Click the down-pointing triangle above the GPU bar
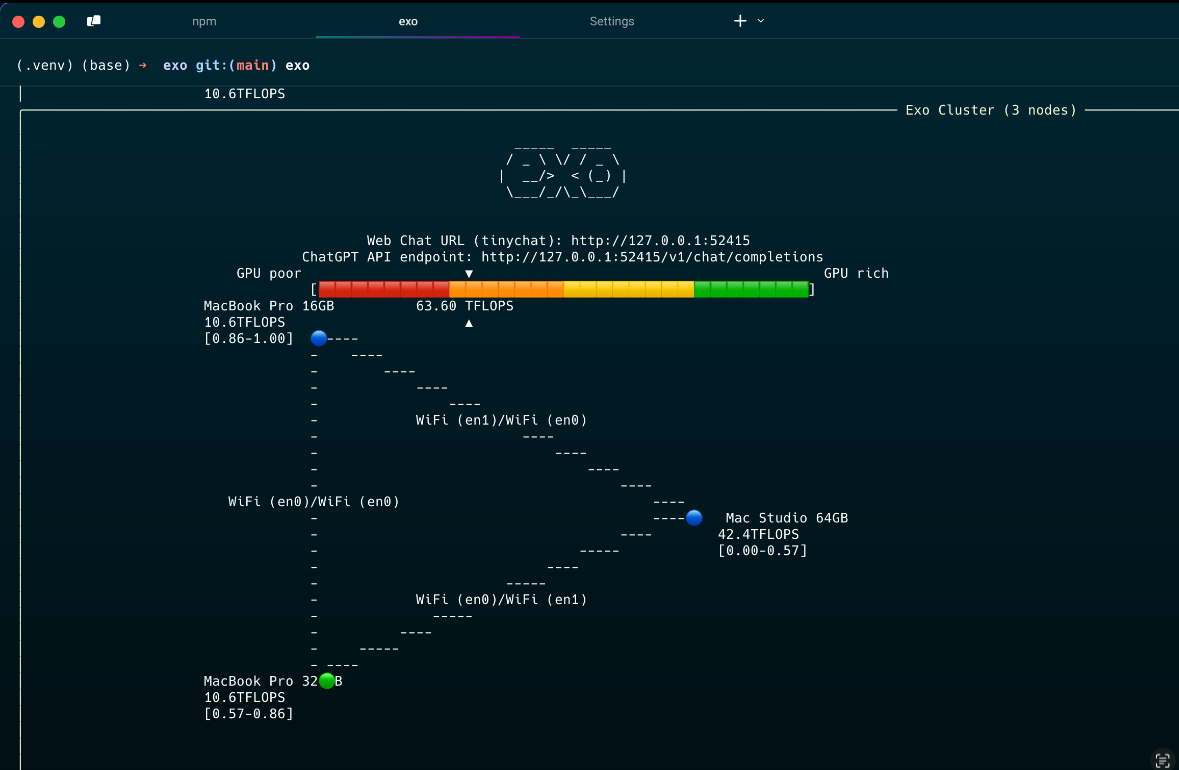 469,273
